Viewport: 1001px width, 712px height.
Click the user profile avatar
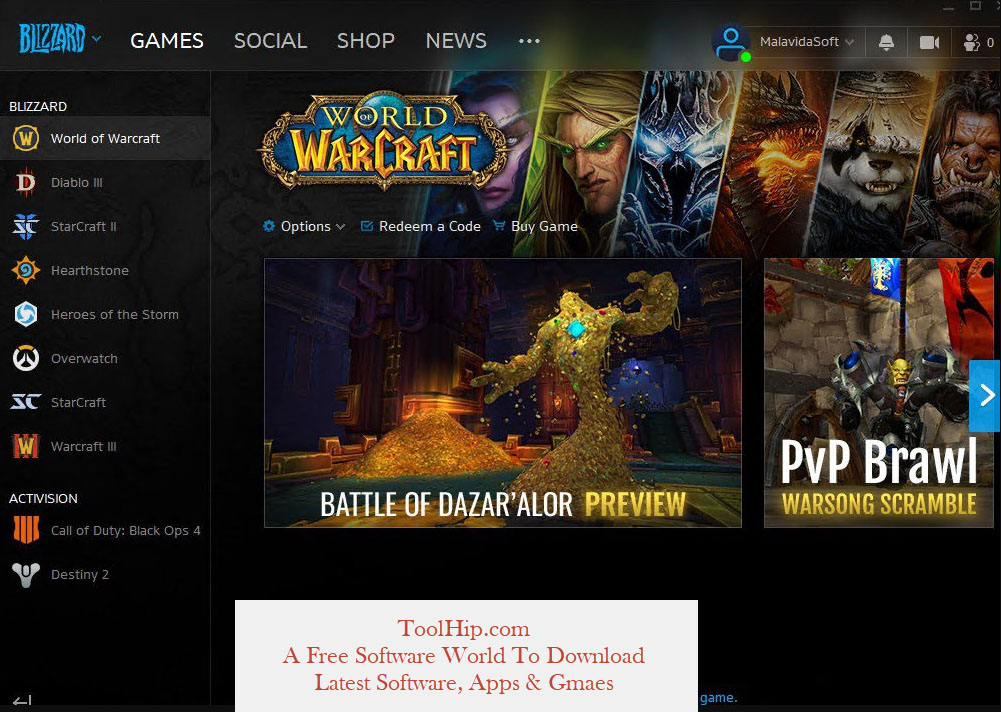[x=731, y=42]
